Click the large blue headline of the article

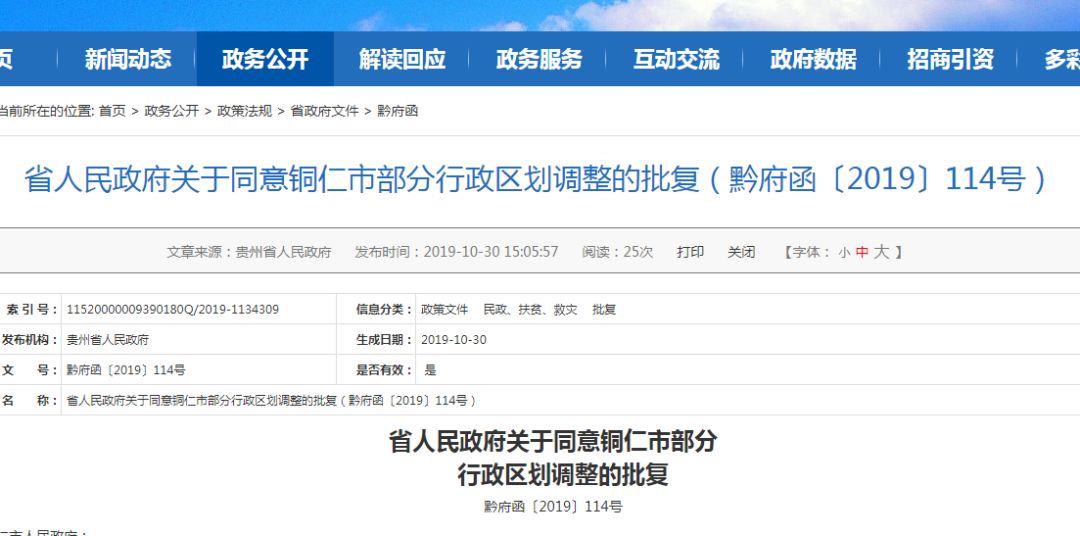coord(536,180)
